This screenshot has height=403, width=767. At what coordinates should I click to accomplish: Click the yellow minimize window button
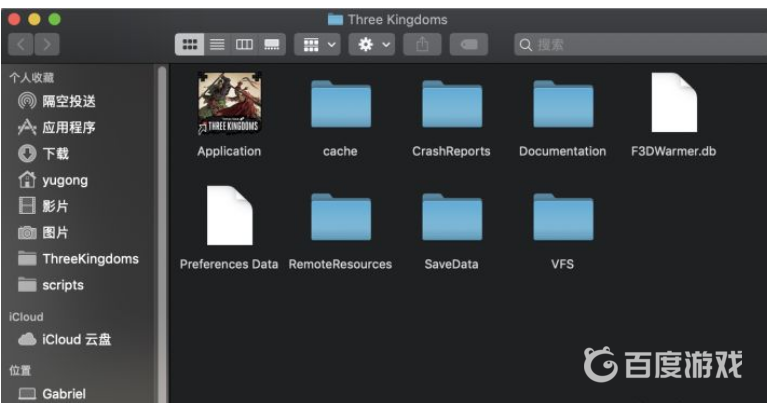tap(34, 19)
